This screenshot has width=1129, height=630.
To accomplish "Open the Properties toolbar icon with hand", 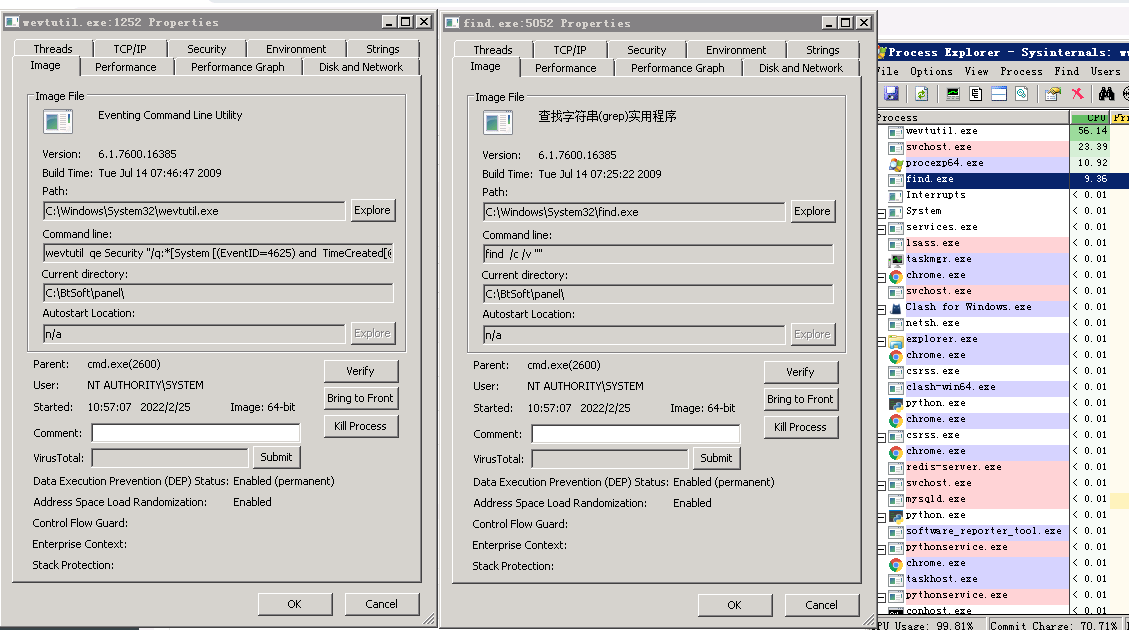I will click(x=1053, y=94).
